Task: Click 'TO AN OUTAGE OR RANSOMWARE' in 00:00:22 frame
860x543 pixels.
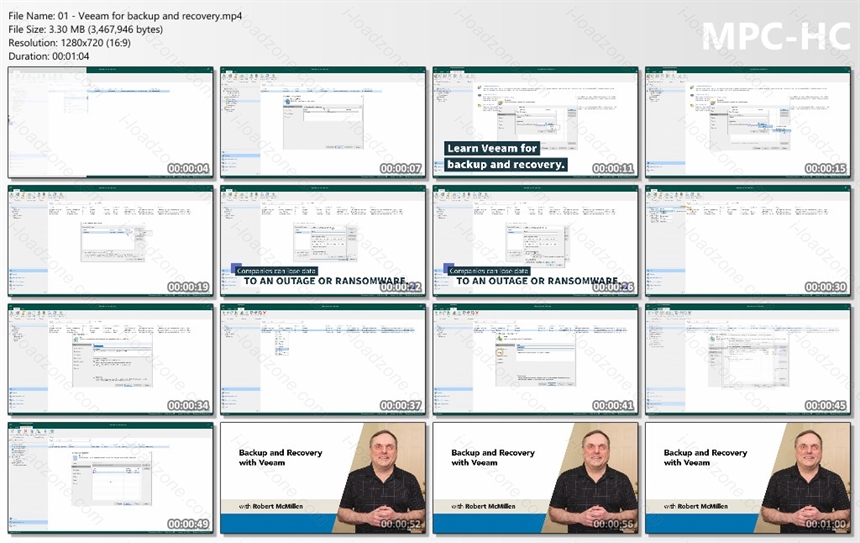Action: click(x=325, y=281)
